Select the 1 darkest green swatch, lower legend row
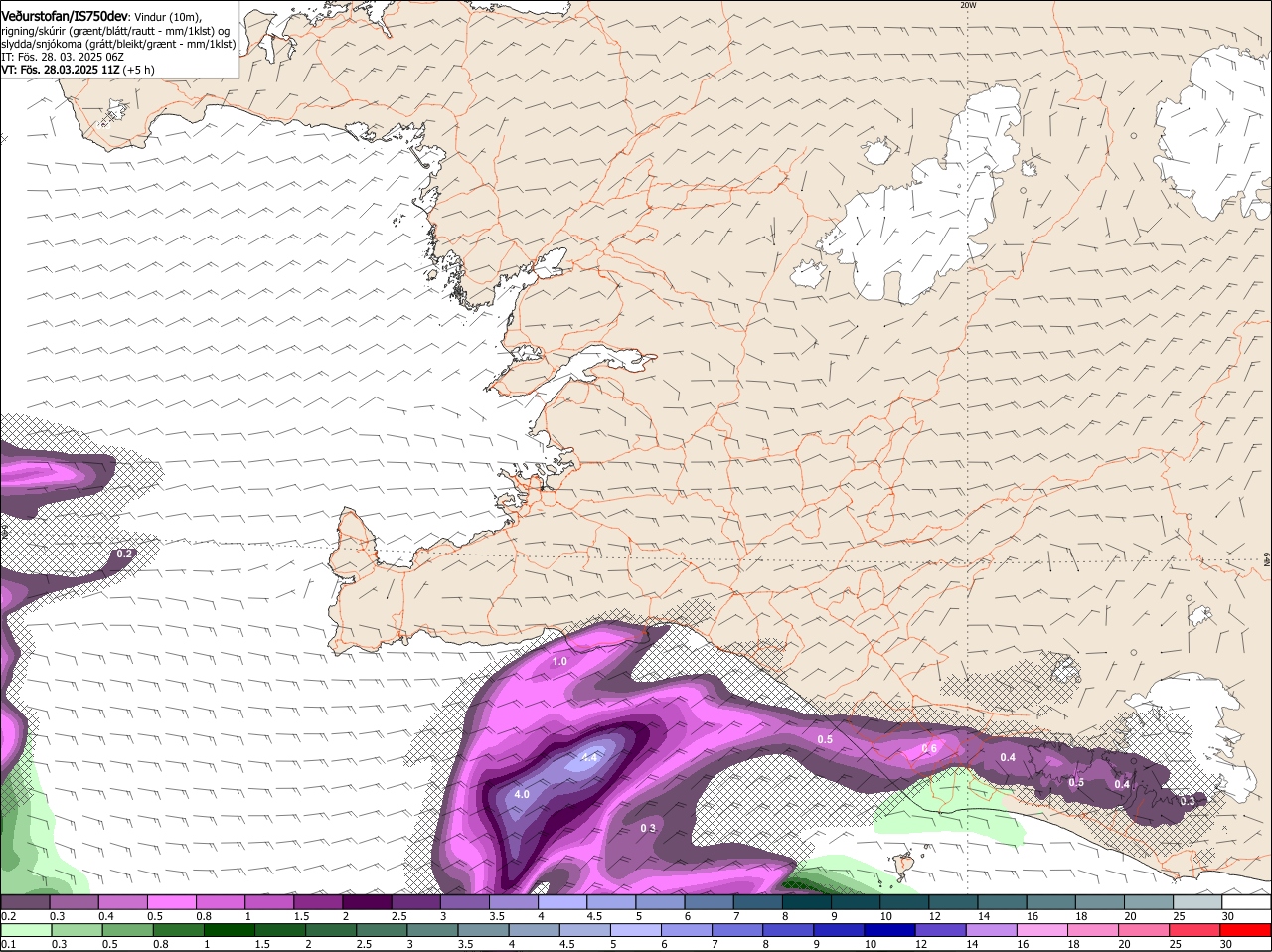Image resolution: width=1272 pixels, height=952 pixels. [229, 930]
